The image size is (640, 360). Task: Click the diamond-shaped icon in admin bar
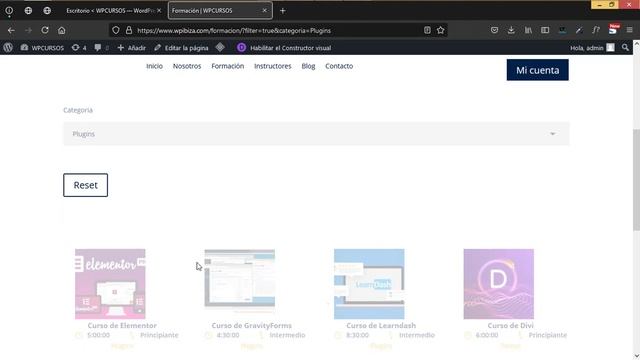(x=220, y=47)
